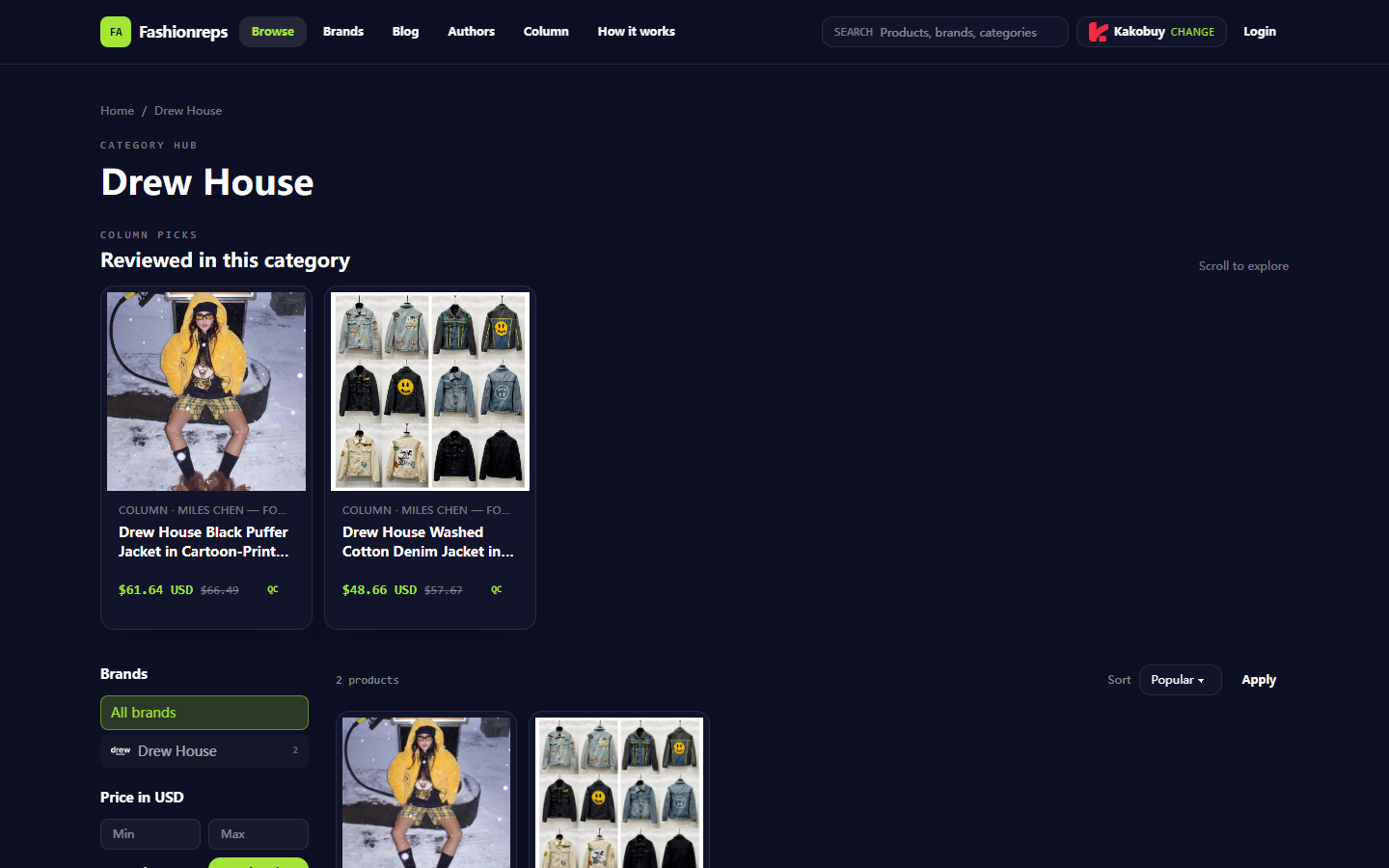Click the green FA logo icon
The image size is (1389, 868).
tap(116, 32)
